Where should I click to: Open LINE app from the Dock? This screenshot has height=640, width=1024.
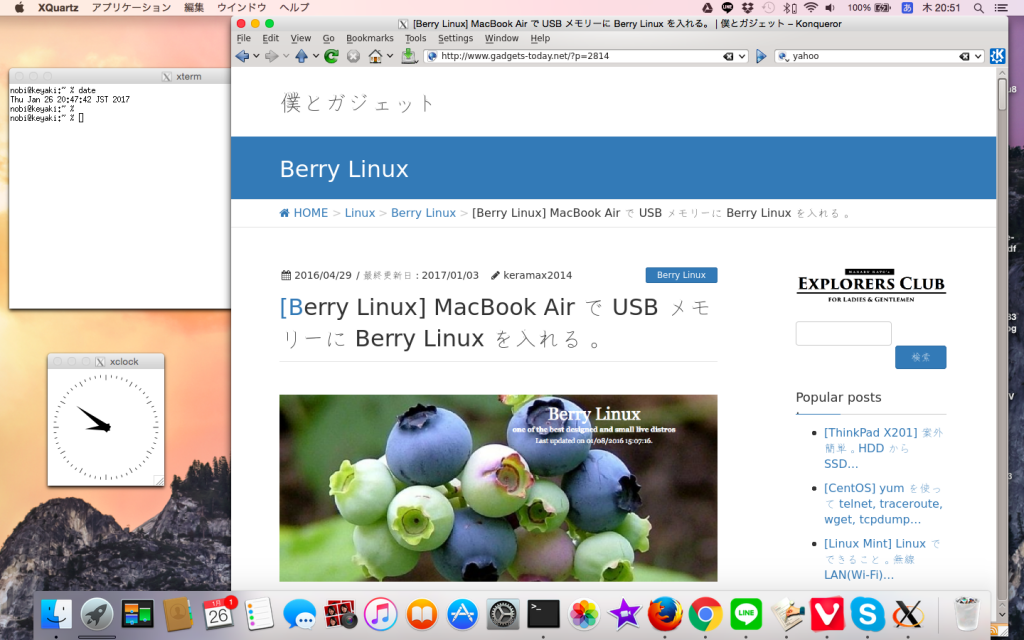pyautogui.click(x=746, y=614)
